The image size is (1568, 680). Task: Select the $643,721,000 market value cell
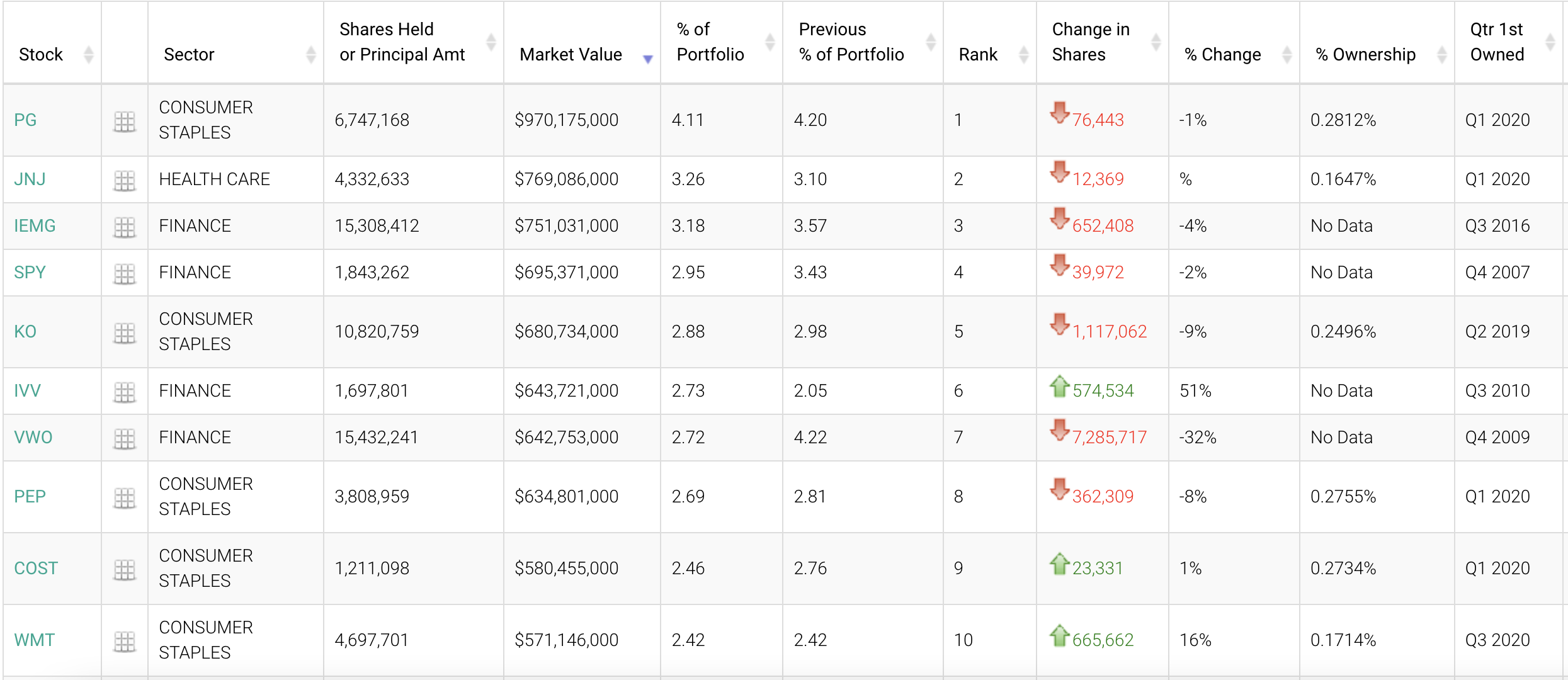(x=582, y=390)
